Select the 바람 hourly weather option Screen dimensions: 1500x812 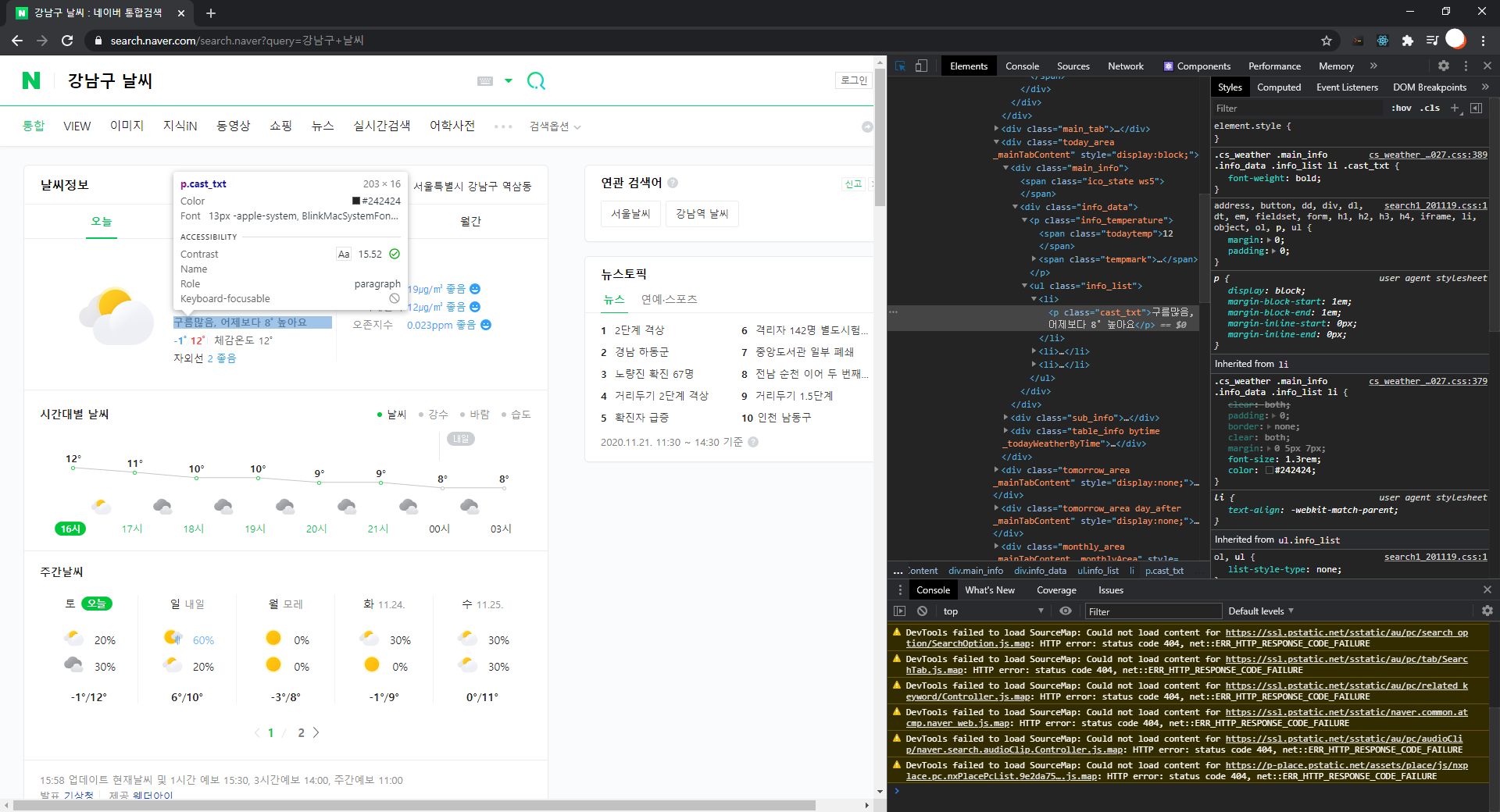(x=475, y=415)
